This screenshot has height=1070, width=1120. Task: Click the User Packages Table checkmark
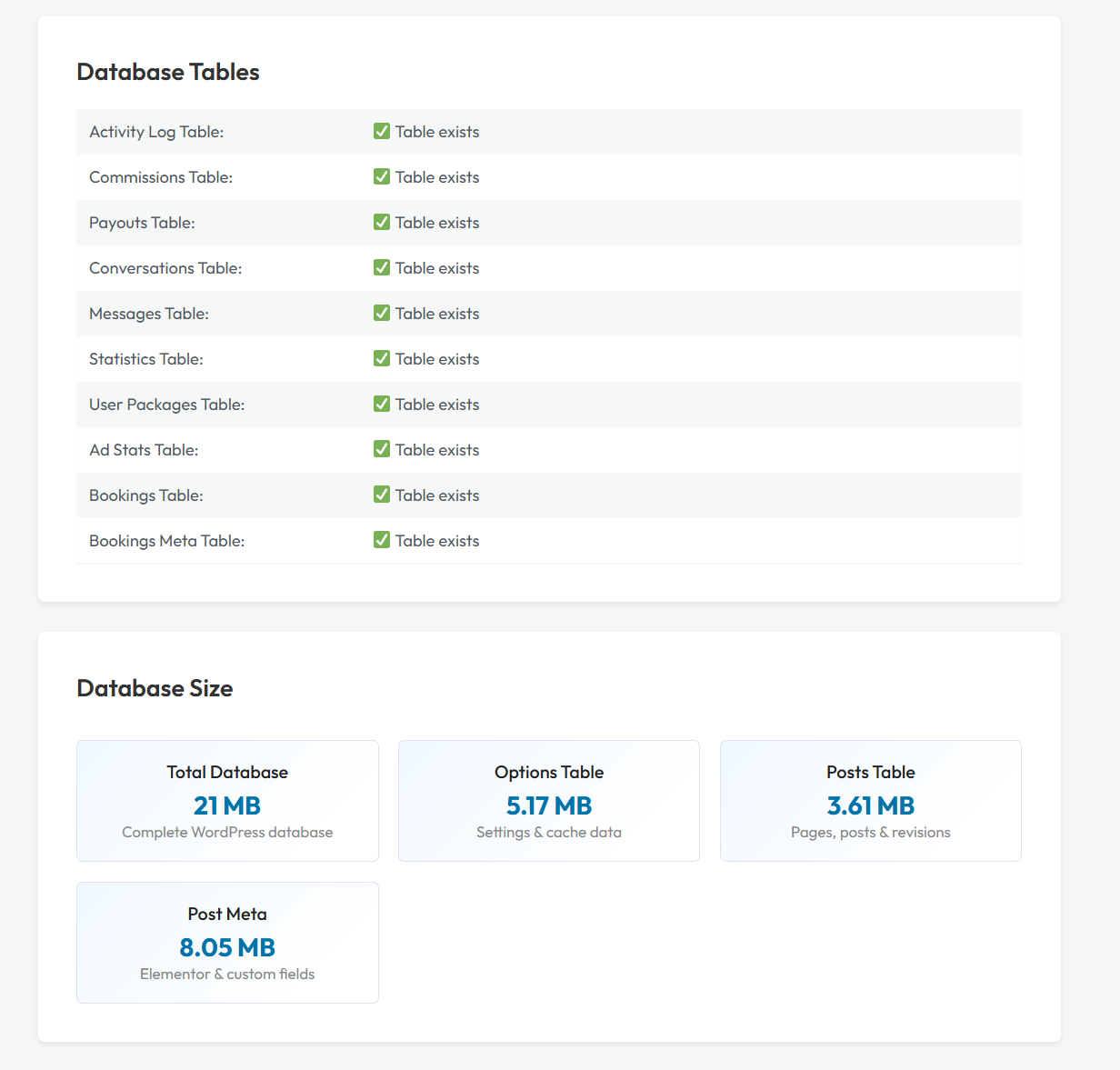(382, 404)
